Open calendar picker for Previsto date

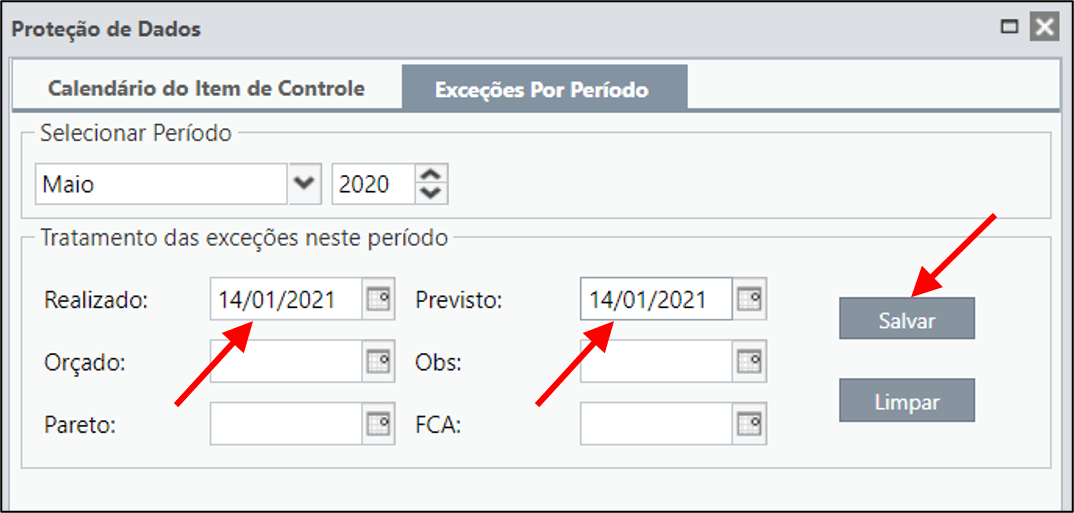(750, 299)
